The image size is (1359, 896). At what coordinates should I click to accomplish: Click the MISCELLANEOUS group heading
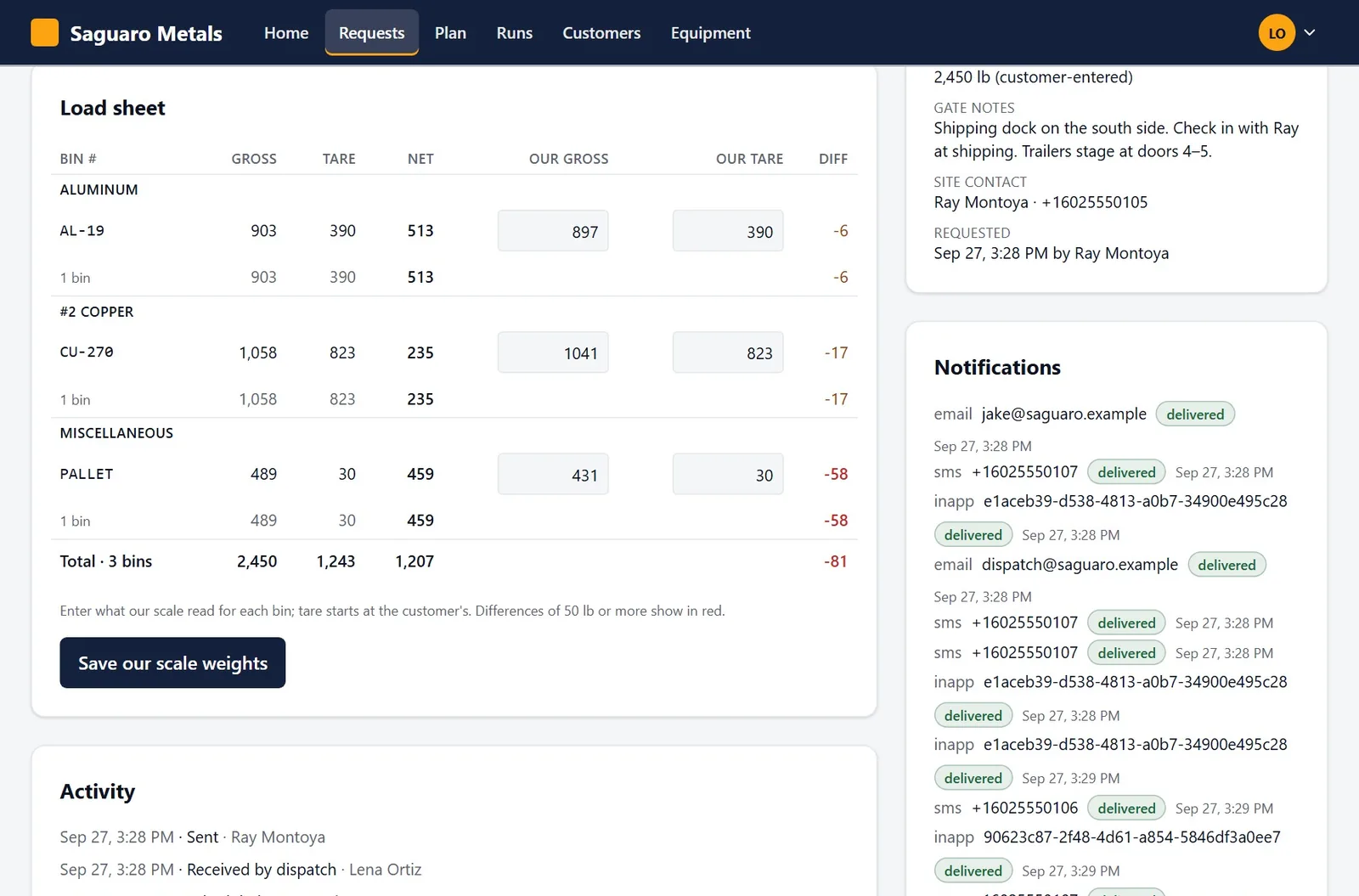(116, 433)
